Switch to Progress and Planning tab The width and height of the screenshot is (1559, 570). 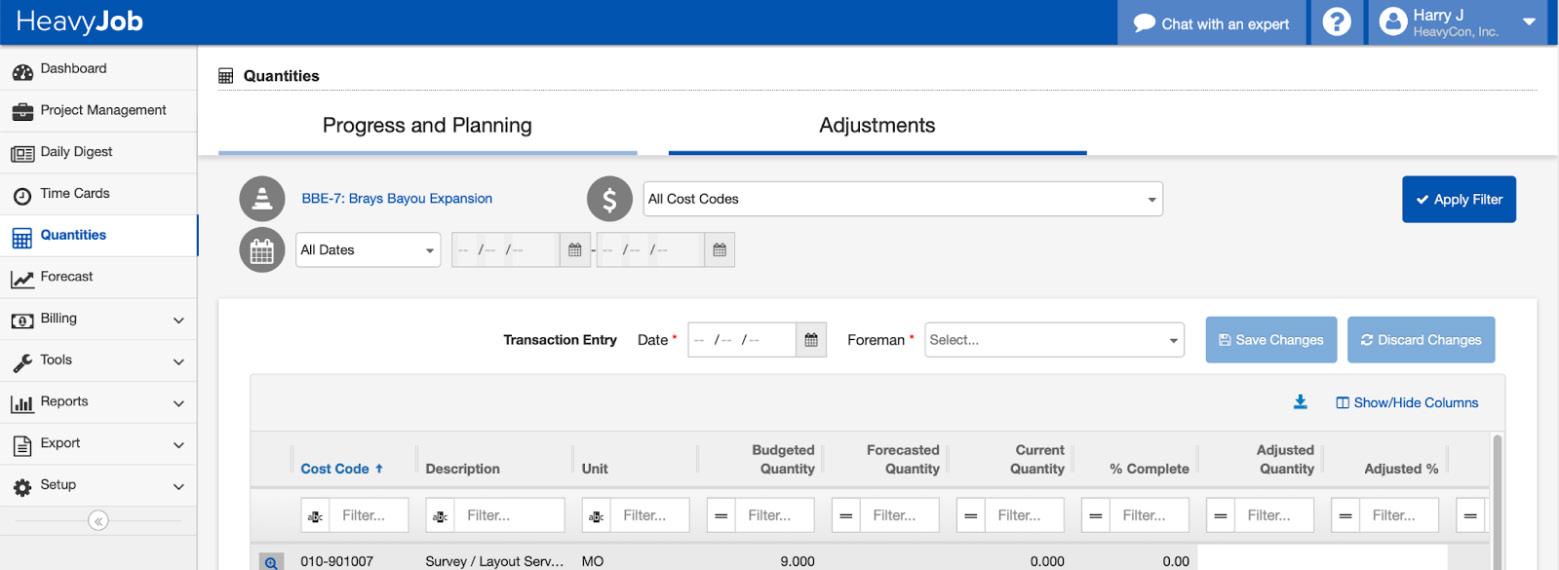pyautogui.click(x=427, y=126)
